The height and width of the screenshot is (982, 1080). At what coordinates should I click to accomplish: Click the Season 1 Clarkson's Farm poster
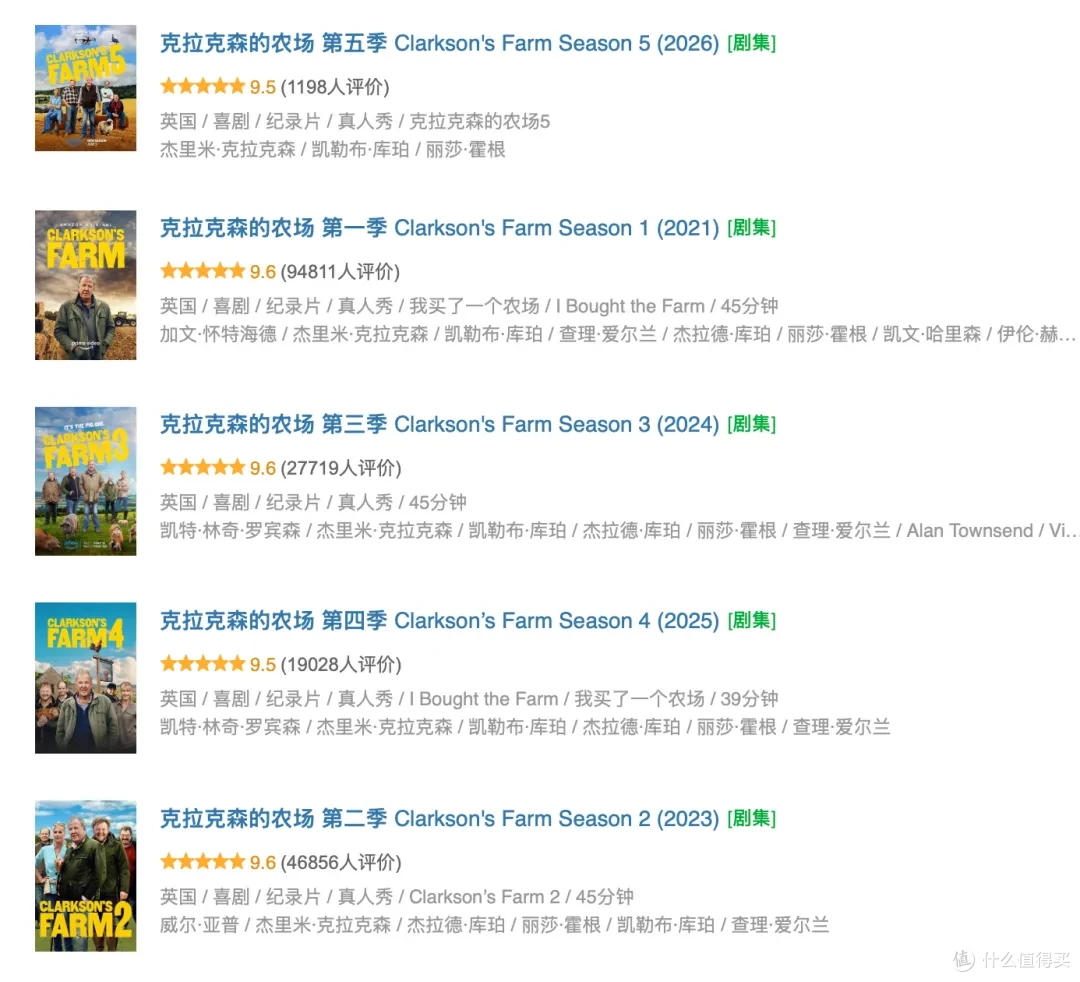coord(85,285)
